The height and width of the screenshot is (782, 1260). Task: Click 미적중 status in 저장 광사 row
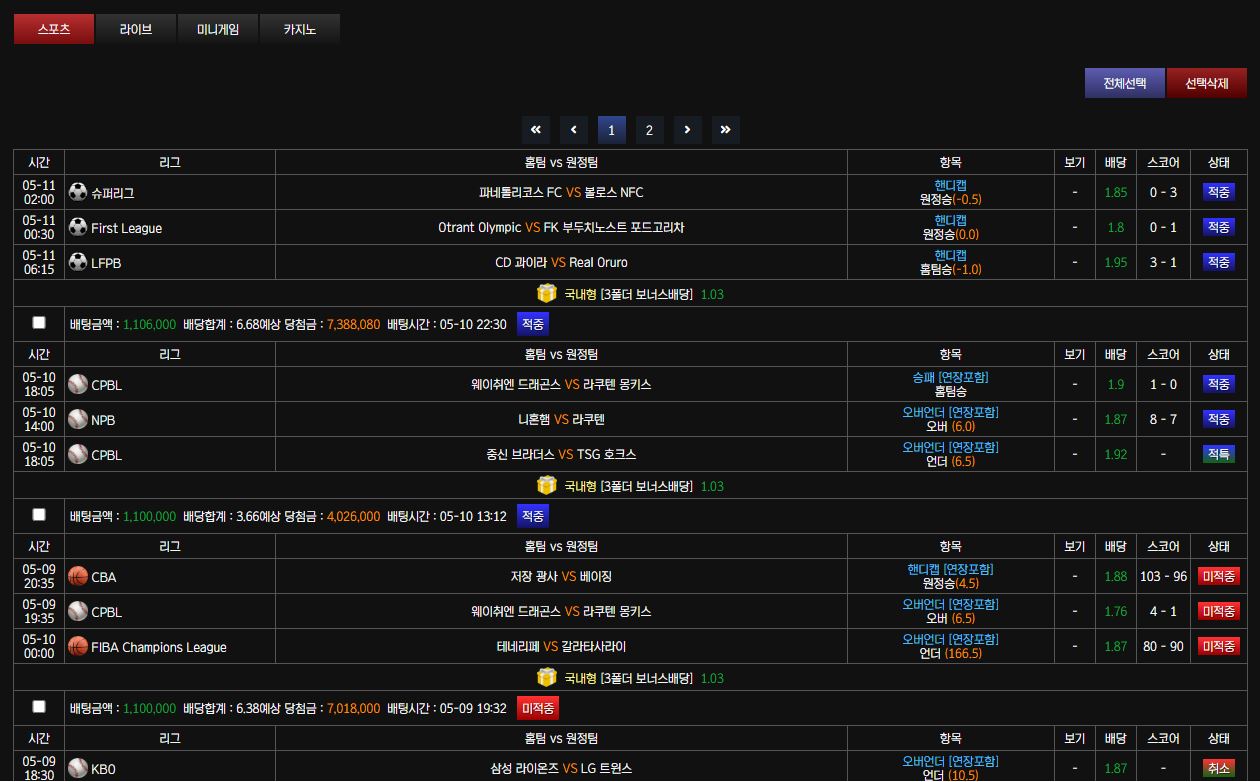pos(1218,576)
